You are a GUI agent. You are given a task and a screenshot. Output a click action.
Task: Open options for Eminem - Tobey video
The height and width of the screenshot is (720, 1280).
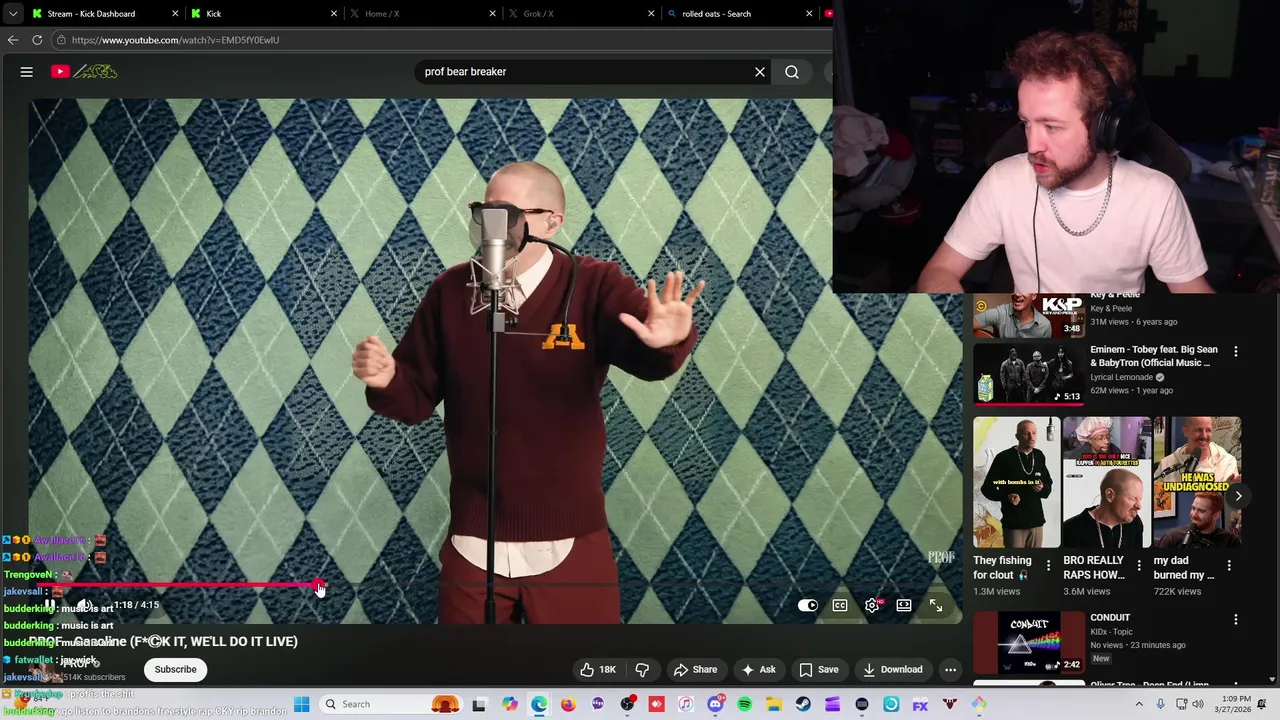pos(1236,352)
